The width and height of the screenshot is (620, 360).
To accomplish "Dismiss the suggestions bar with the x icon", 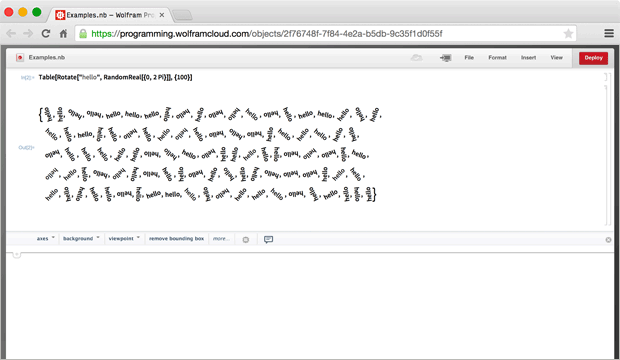I will pos(608,240).
